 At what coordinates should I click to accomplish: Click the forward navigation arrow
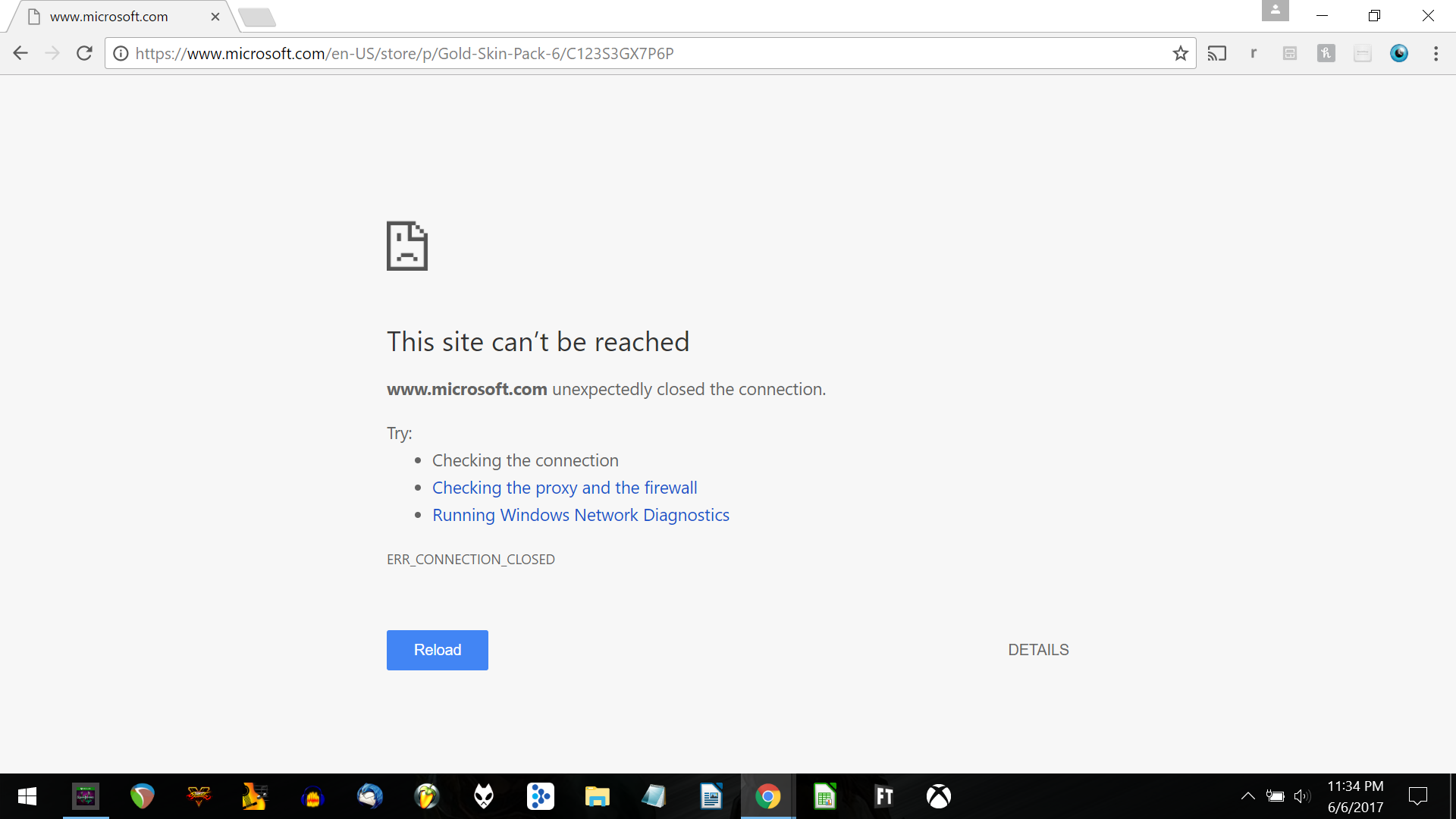[52, 53]
